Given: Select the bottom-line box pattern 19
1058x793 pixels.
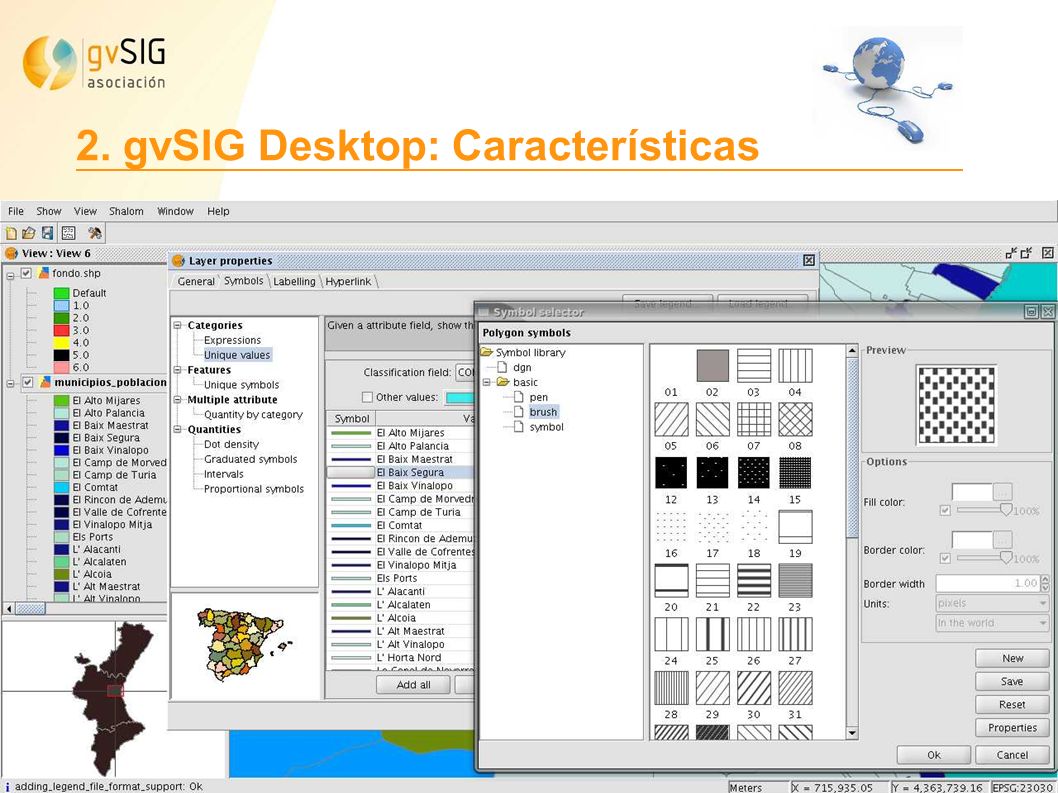Looking at the screenshot, I should point(796,526).
